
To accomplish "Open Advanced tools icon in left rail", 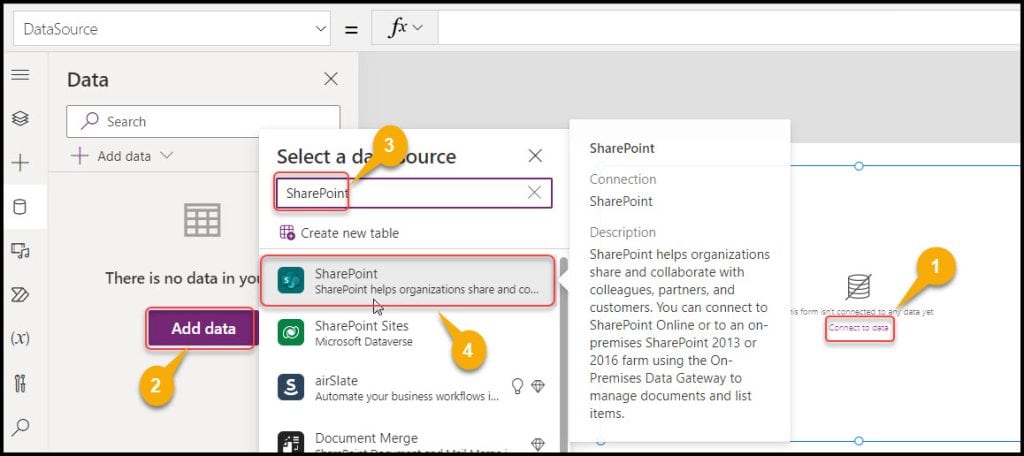I will click(20, 383).
